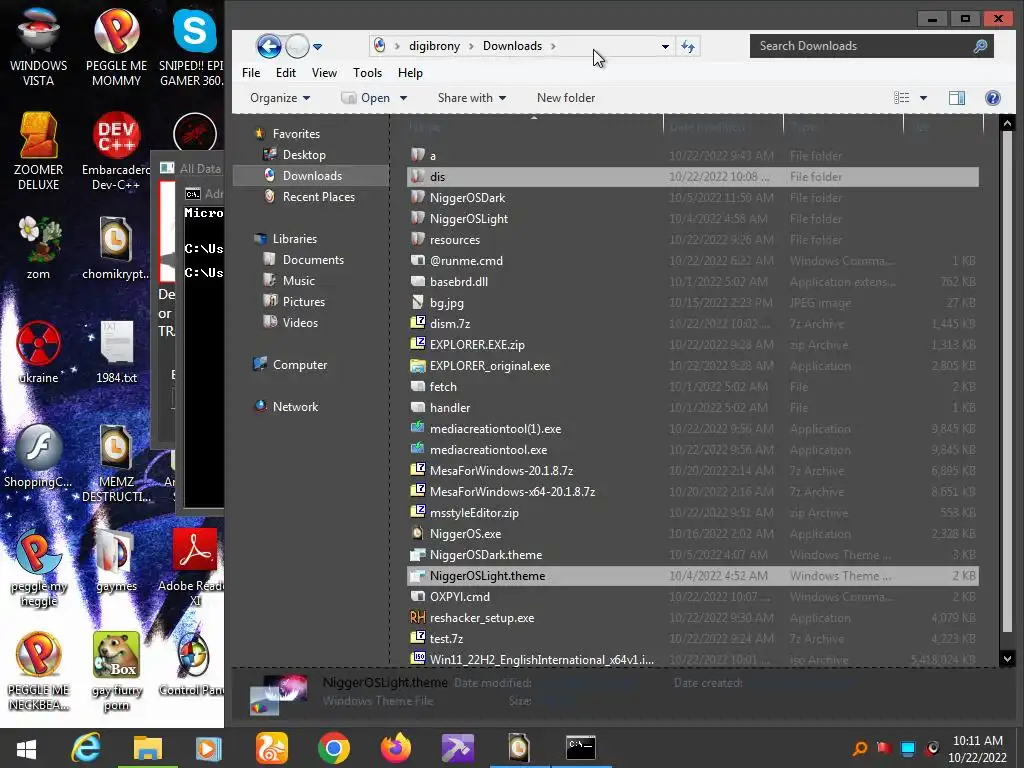Open the File menu
The image size is (1024, 768).
(x=251, y=72)
